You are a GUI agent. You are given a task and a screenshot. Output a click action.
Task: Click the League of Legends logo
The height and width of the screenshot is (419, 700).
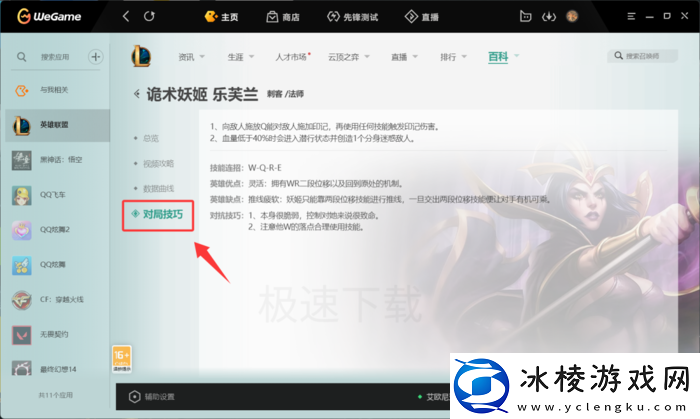tap(141, 56)
